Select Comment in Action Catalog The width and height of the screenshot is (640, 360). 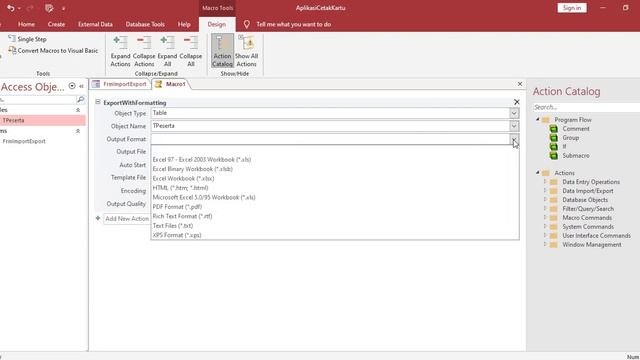pos(576,129)
